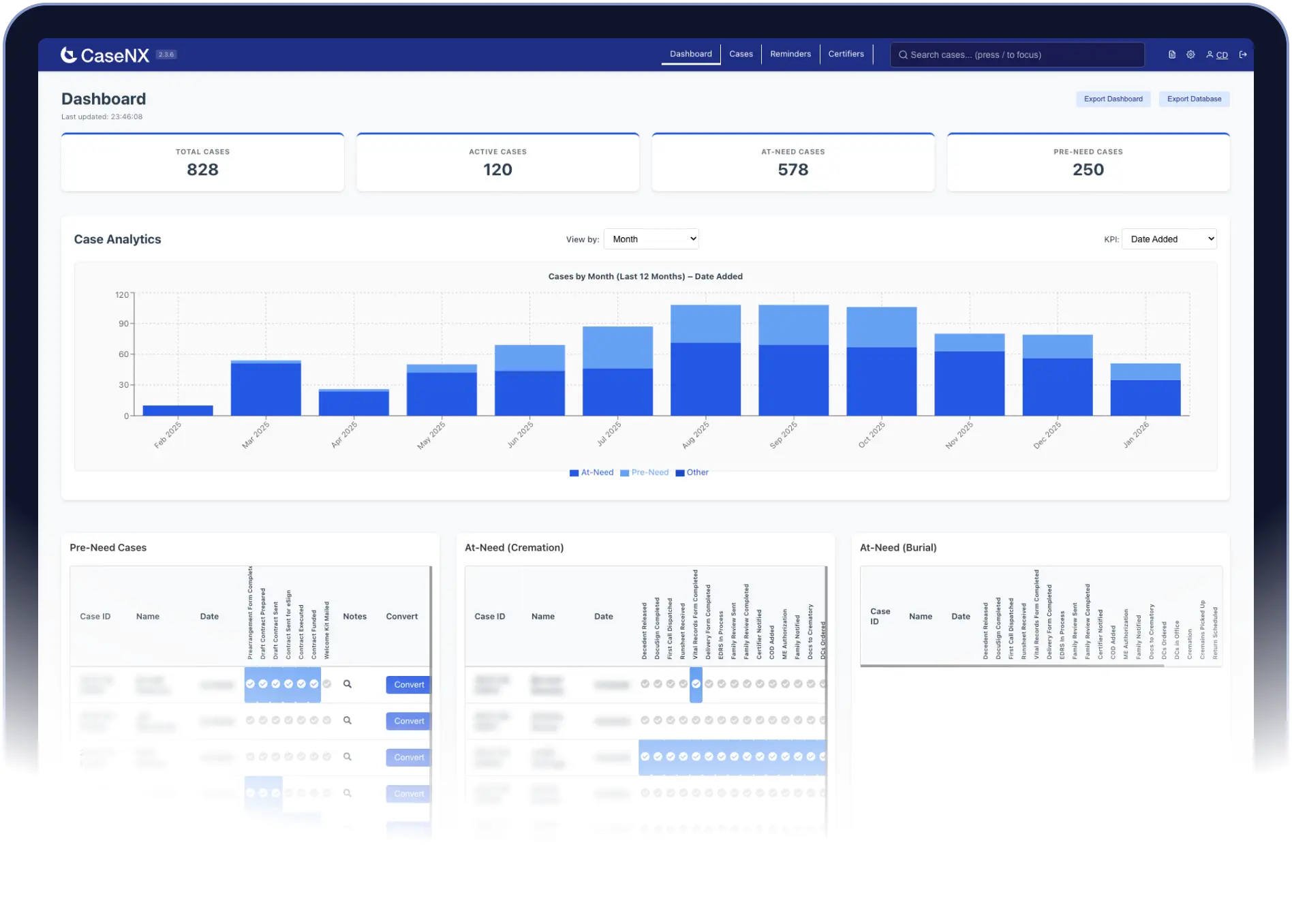The height and width of the screenshot is (924, 1292).
Task: Click the Export Dashboard button
Action: [1113, 99]
